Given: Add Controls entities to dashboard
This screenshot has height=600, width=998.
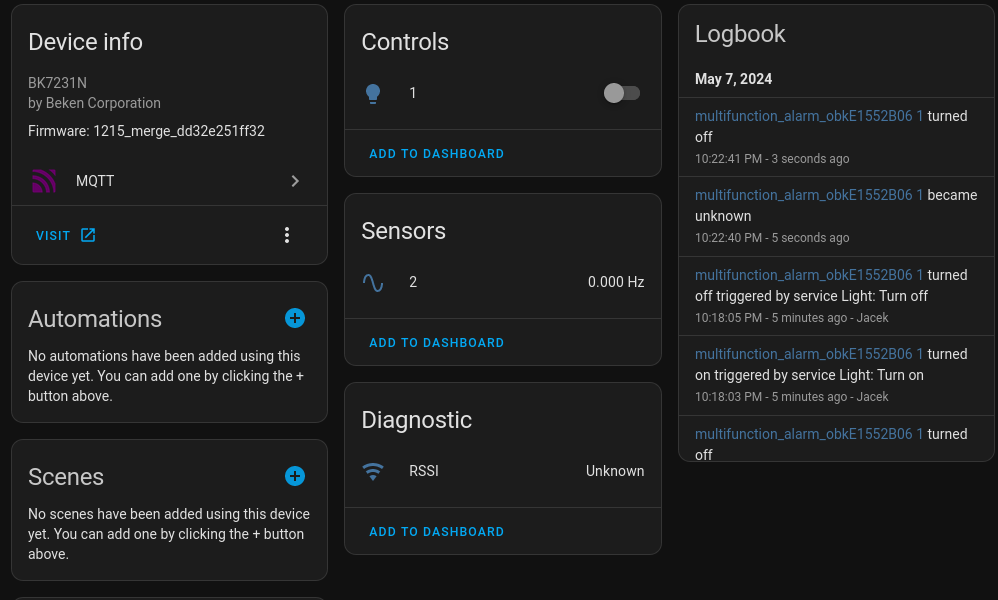Looking at the screenshot, I should point(437,154).
